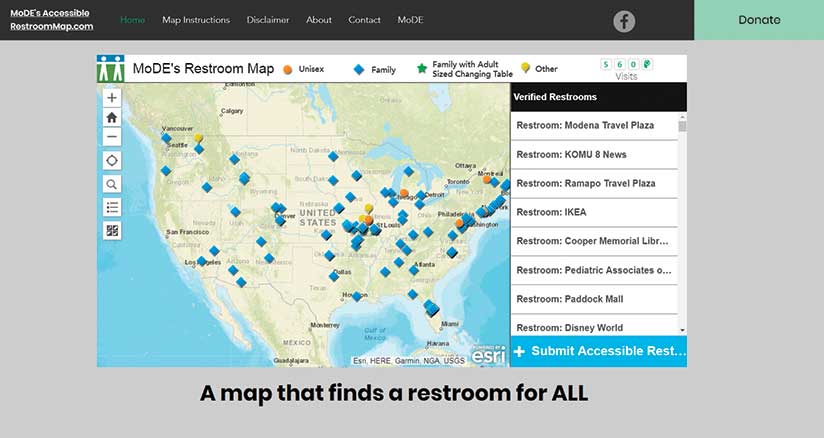Viewport: 824px width, 438px height.
Task: Click the Donate button
Action: pyautogui.click(x=759, y=20)
